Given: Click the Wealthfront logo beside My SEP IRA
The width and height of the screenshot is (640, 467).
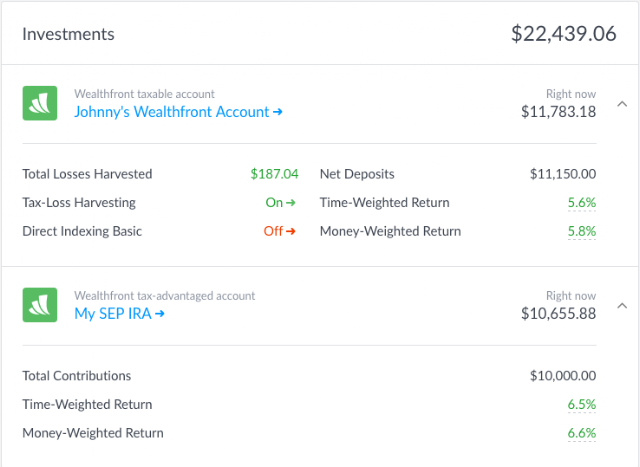Looking at the screenshot, I should click(40, 305).
